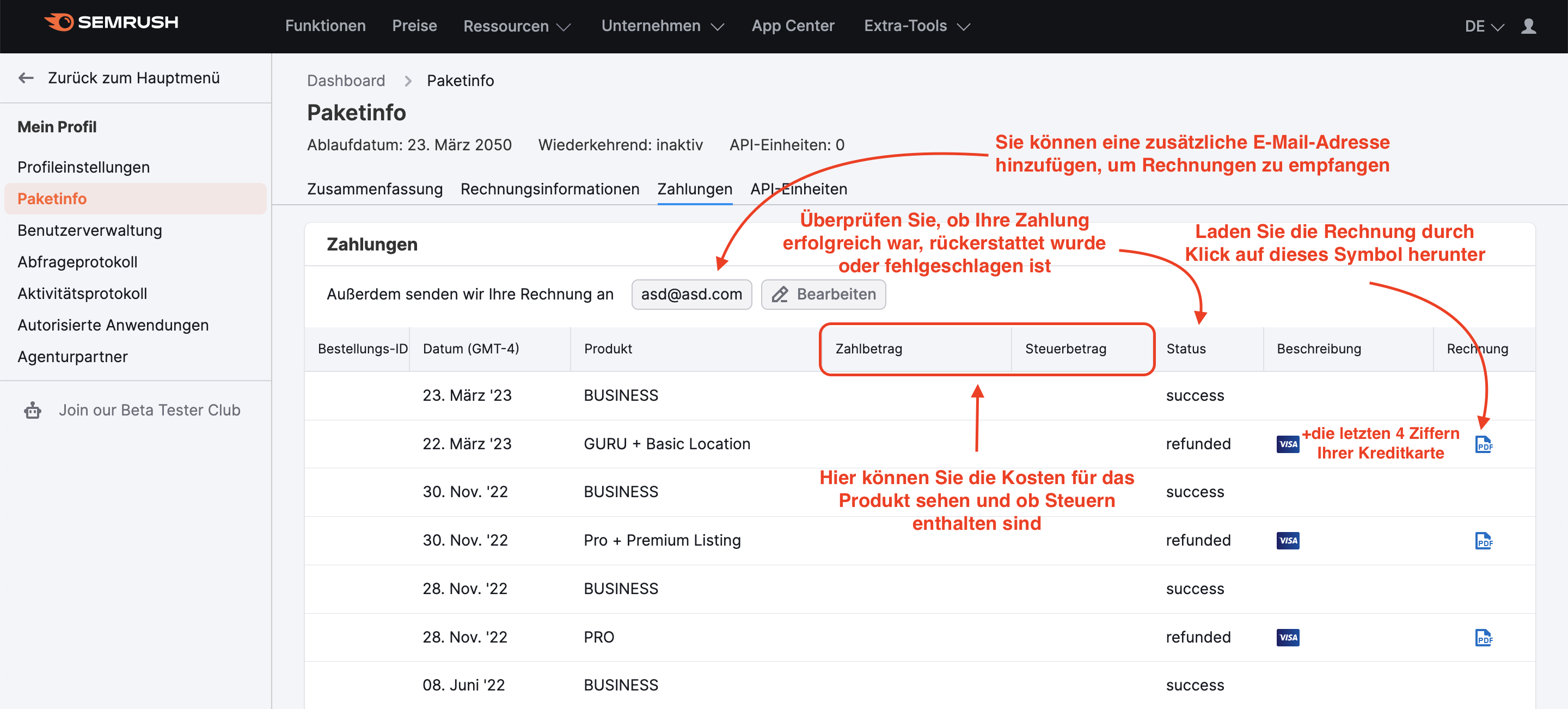
Task: Click the Paketinfo breadcrumb item
Action: click(460, 81)
